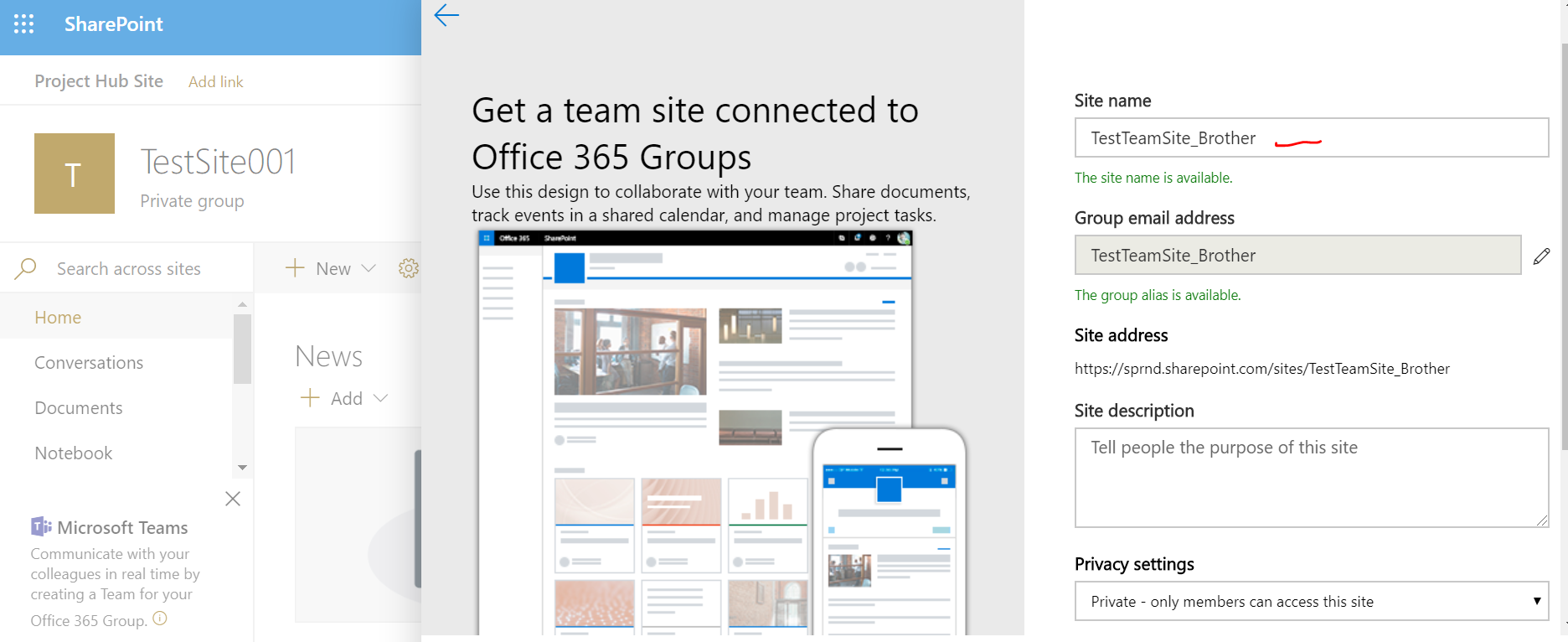This screenshot has width=1568, height=642.
Task: Click inside the Site name field
Action: 1312,137
